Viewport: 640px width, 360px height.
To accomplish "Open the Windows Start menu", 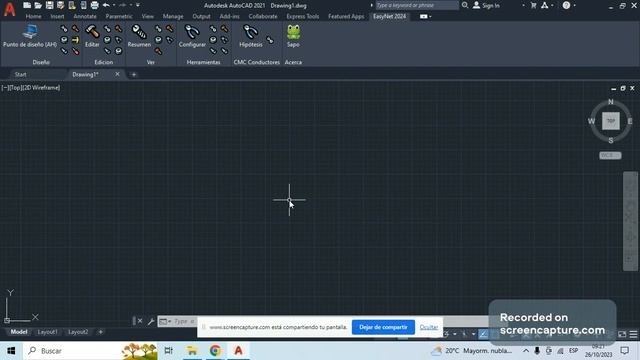I will coord(11,351).
